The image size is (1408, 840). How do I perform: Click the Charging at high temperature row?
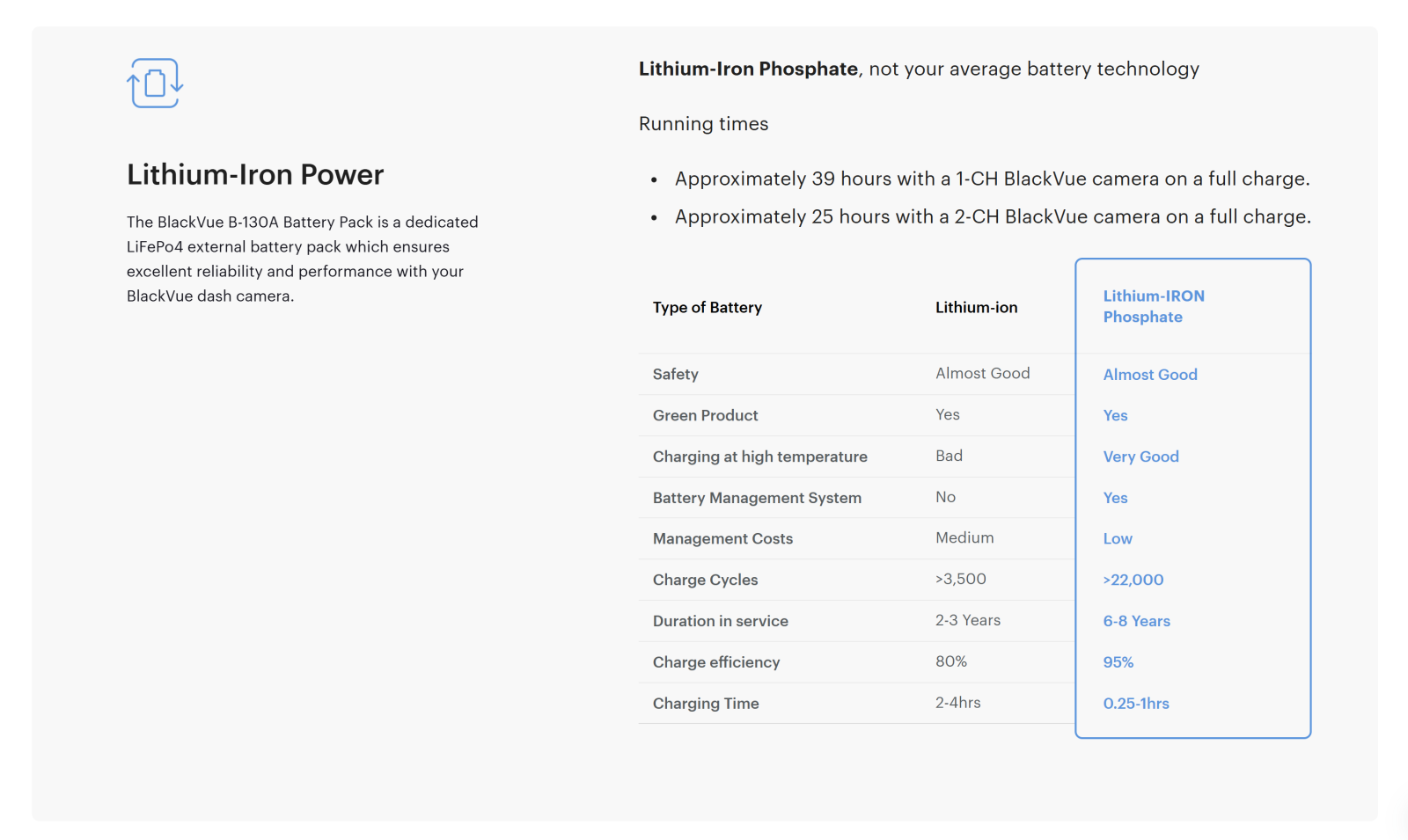pos(759,457)
